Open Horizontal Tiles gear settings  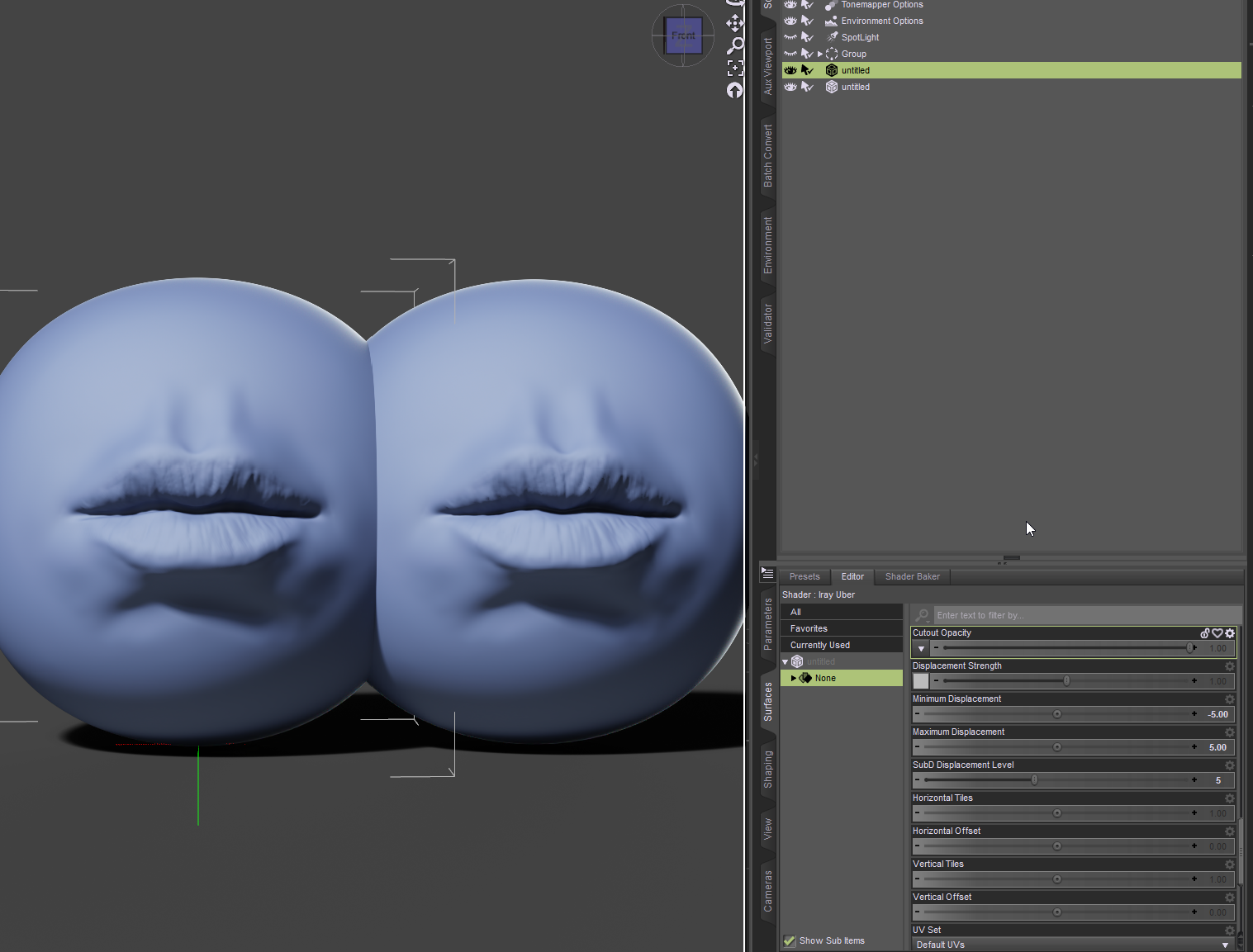[1230, 798]
